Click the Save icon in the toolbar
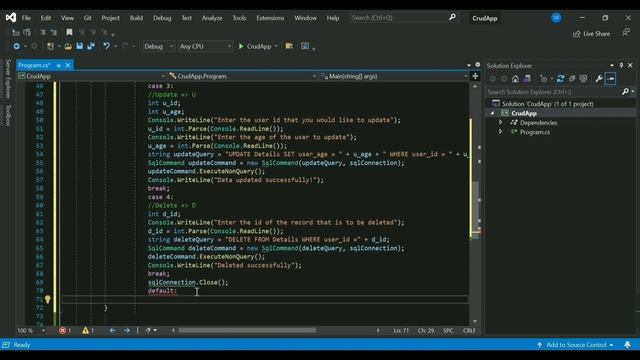Image resolution: width=640 pixels, height=360 pixels. click(x=80, y=46)
